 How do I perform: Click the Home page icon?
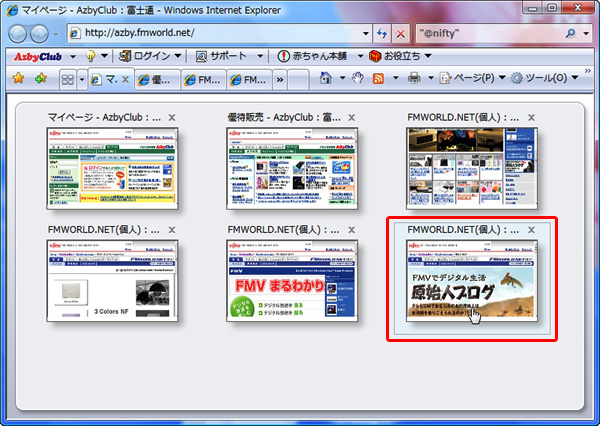[326, 78]
